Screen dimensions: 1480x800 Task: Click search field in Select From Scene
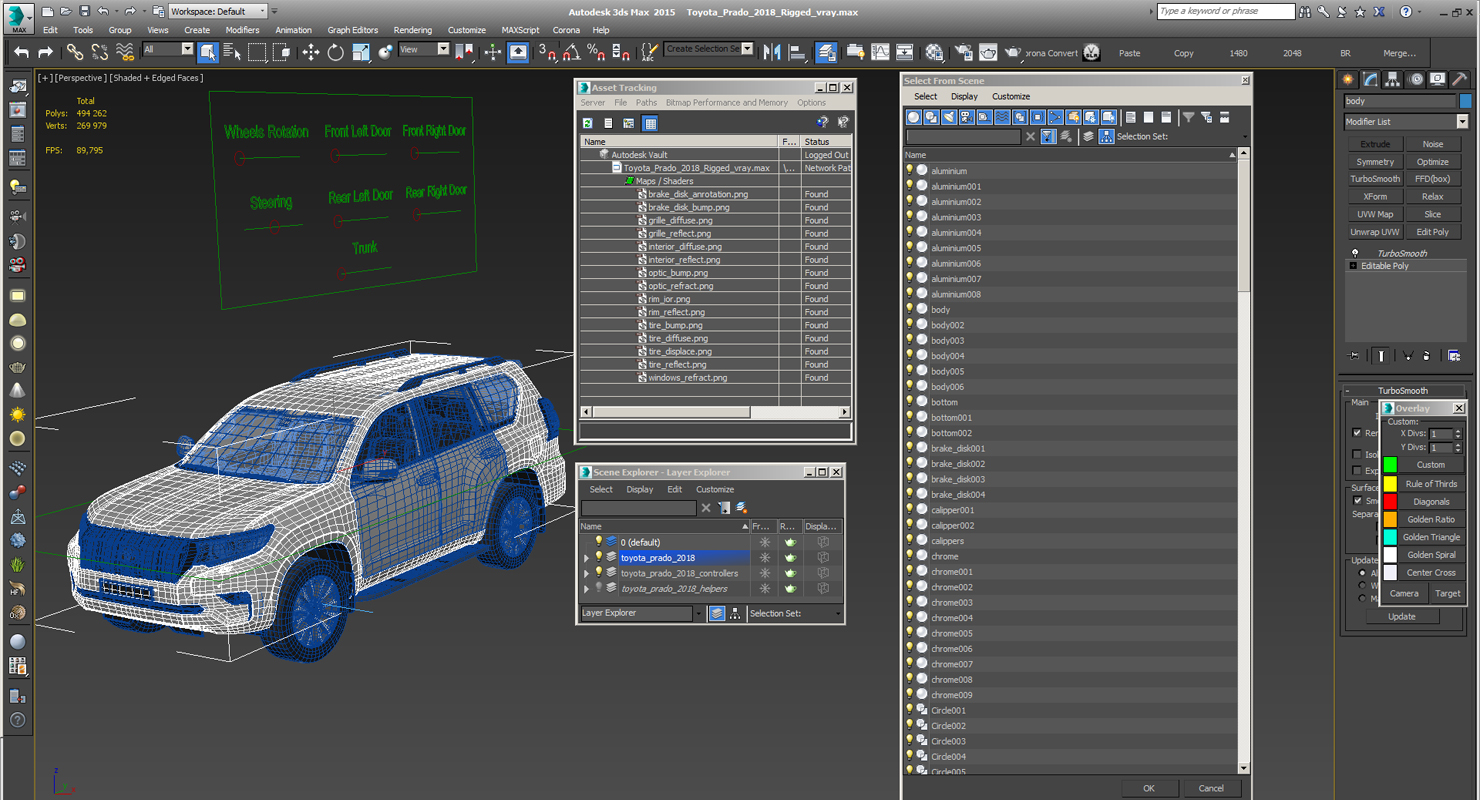pos(963,136)
